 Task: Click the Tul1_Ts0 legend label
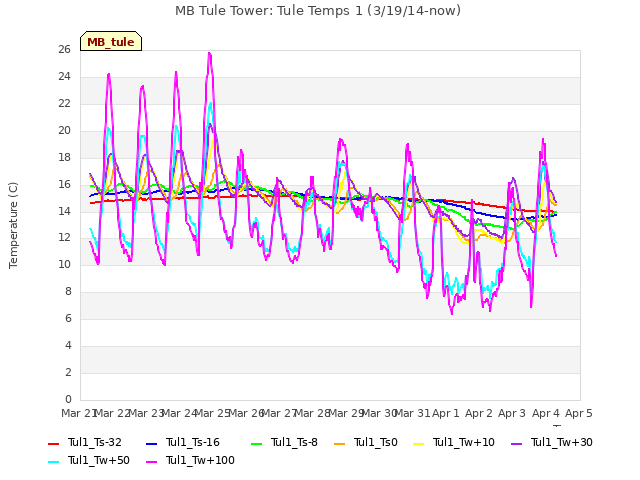click(376, 442)
